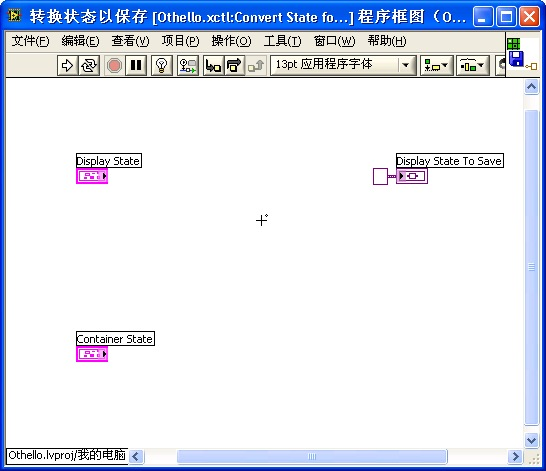Click the VI connector pane icon
The height and width of the screenshot is (471, 546).
point(513,44)
